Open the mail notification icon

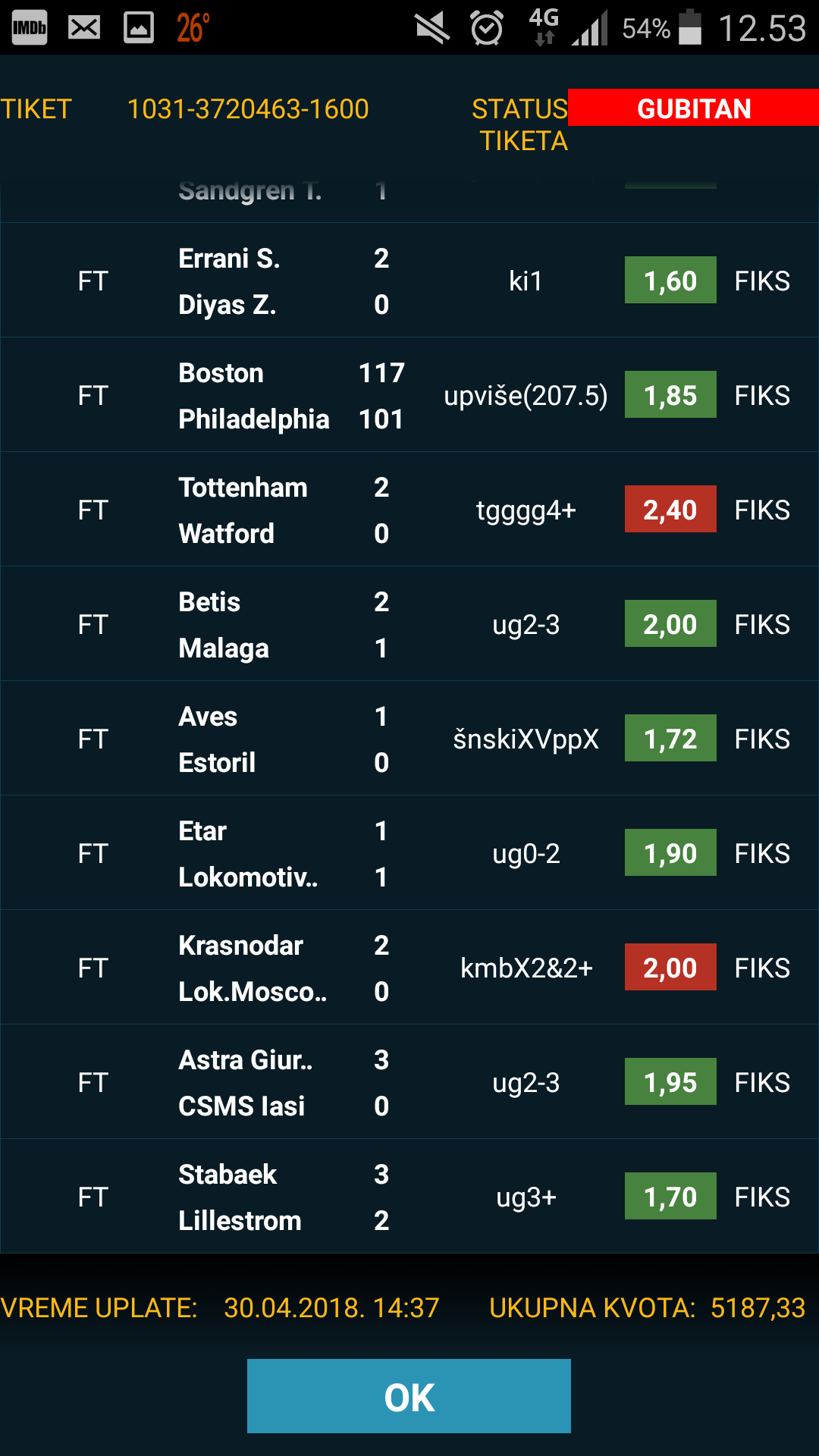click(x=84, y=28)
